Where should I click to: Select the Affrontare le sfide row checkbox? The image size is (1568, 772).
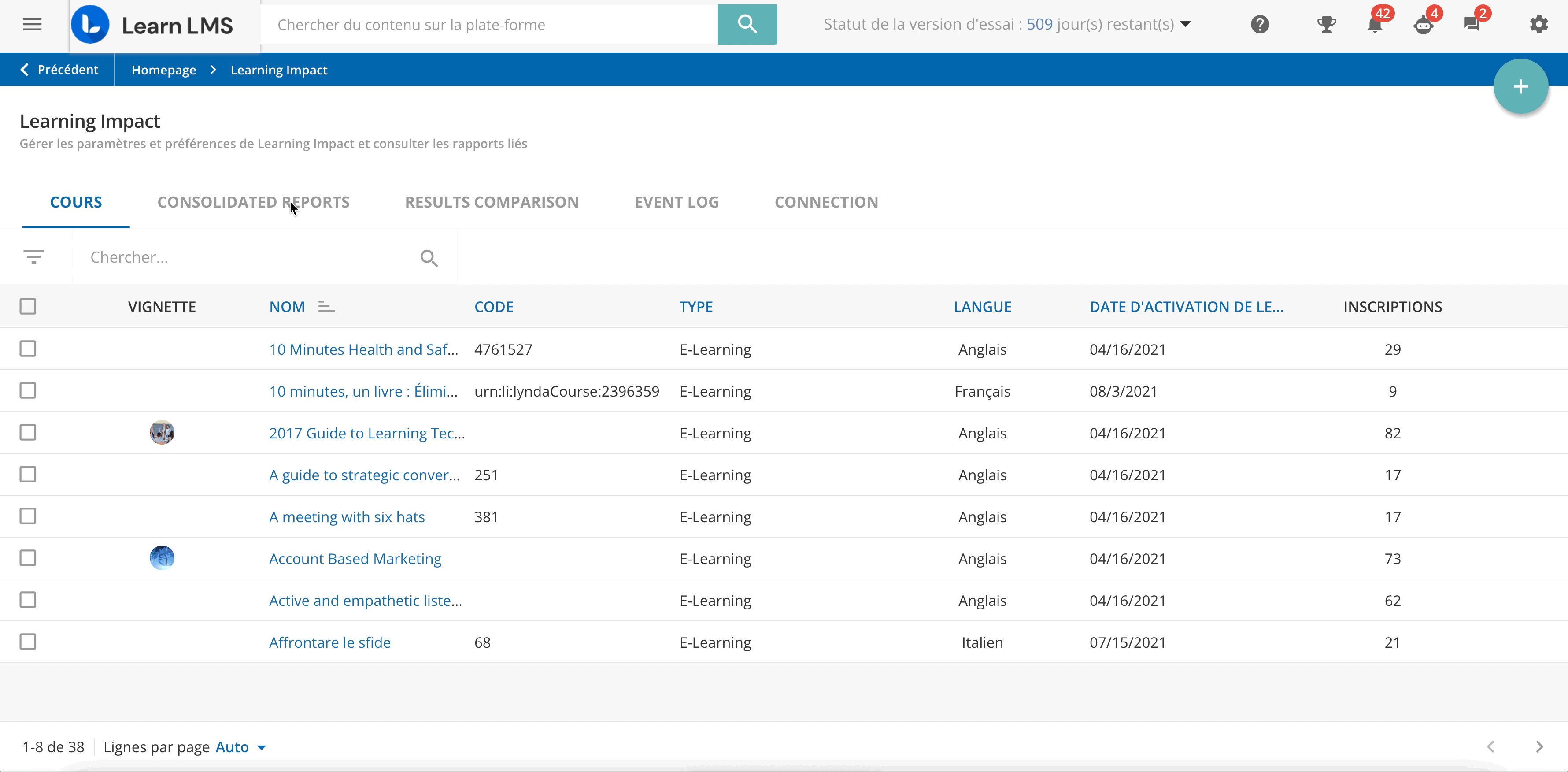28,642
